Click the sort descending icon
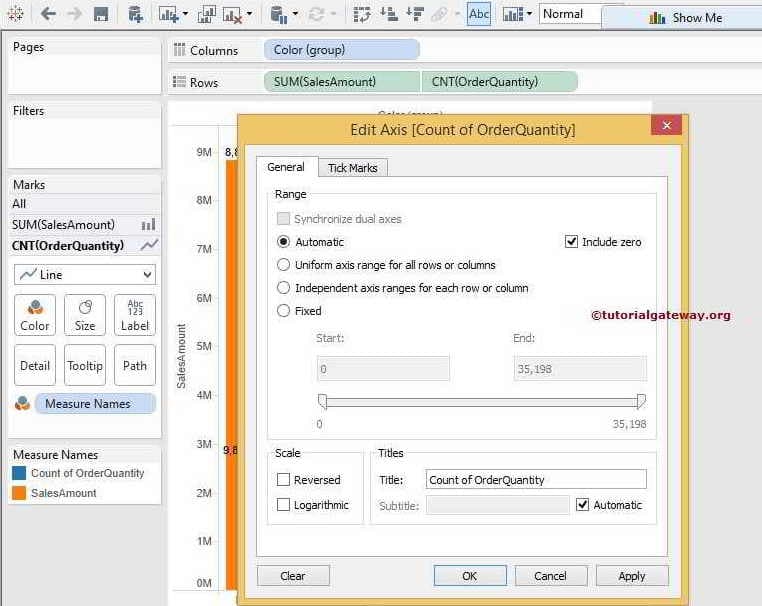Screen dimensions: 762x606 point(415,14)
